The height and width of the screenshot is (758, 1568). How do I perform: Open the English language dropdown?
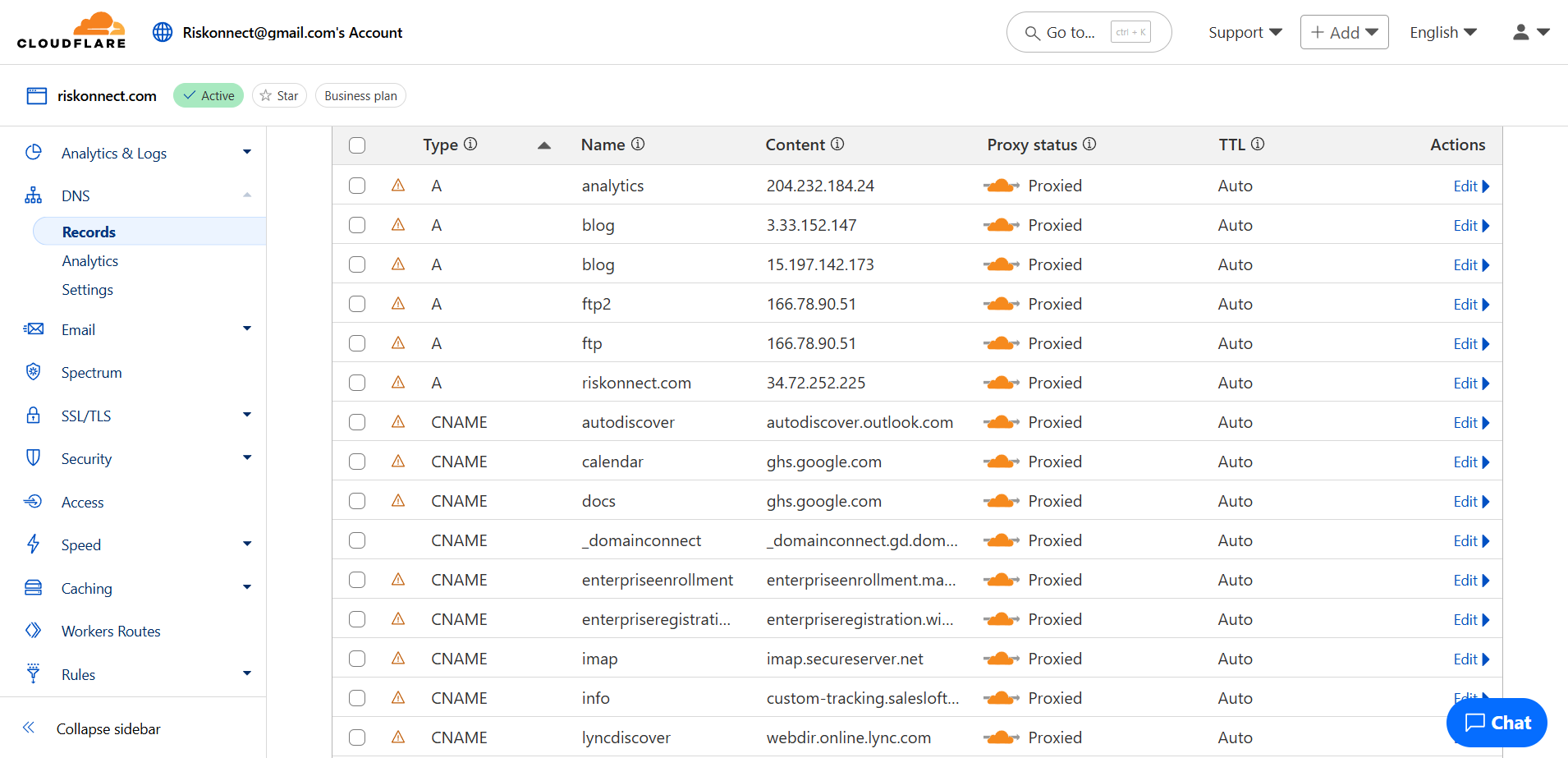click(1442, 32)
